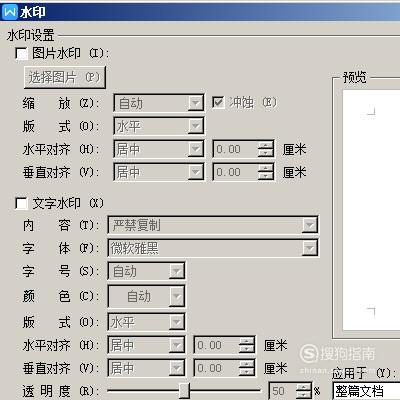Open text watermark 水平对齐 dropdown
Viewport: 400px width, 400px height.
point(146,345)
